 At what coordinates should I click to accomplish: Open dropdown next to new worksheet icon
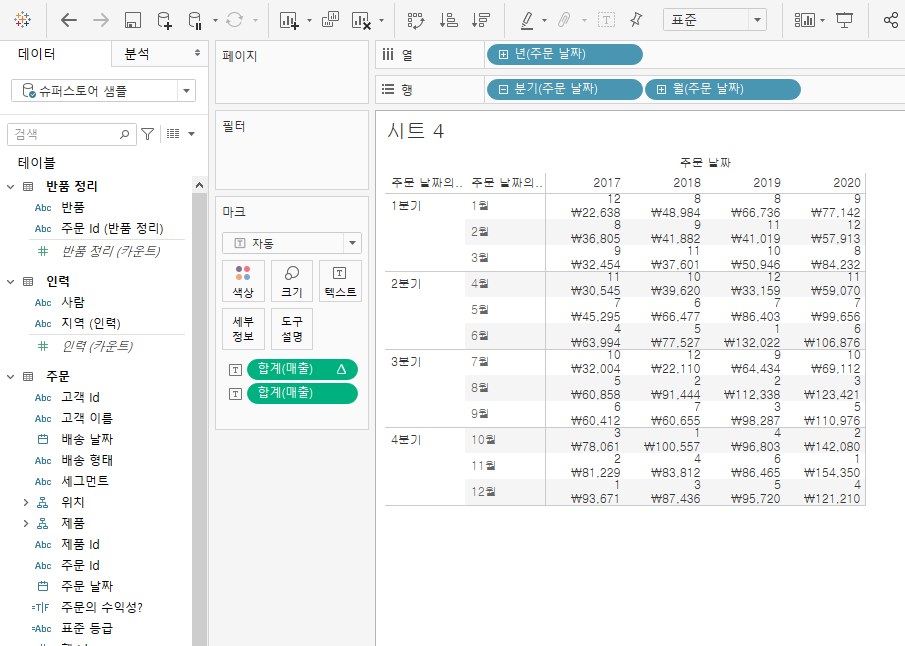pos(309,21)
